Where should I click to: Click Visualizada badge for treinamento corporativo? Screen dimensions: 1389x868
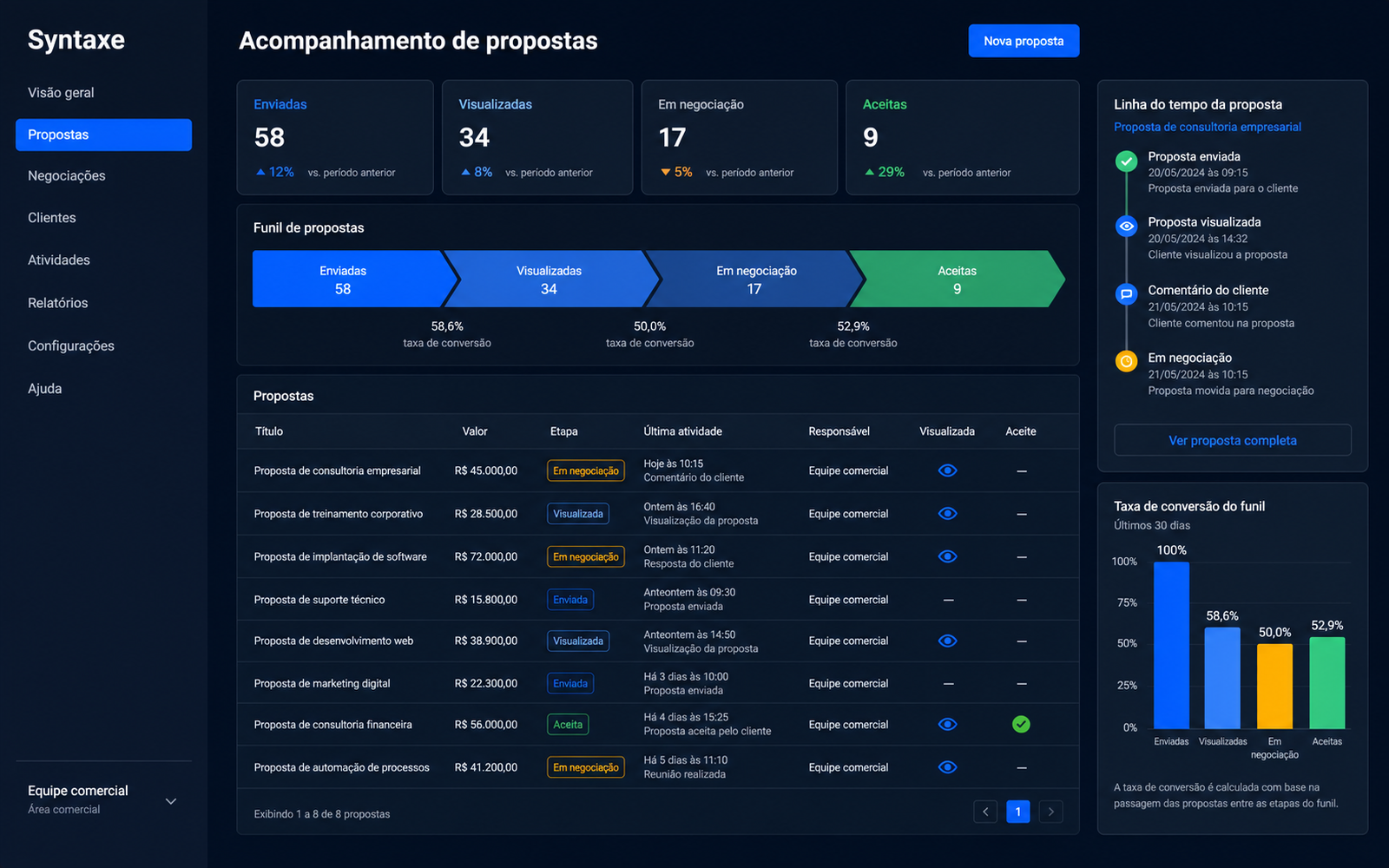pyautogui.click(x=578, y=514)
